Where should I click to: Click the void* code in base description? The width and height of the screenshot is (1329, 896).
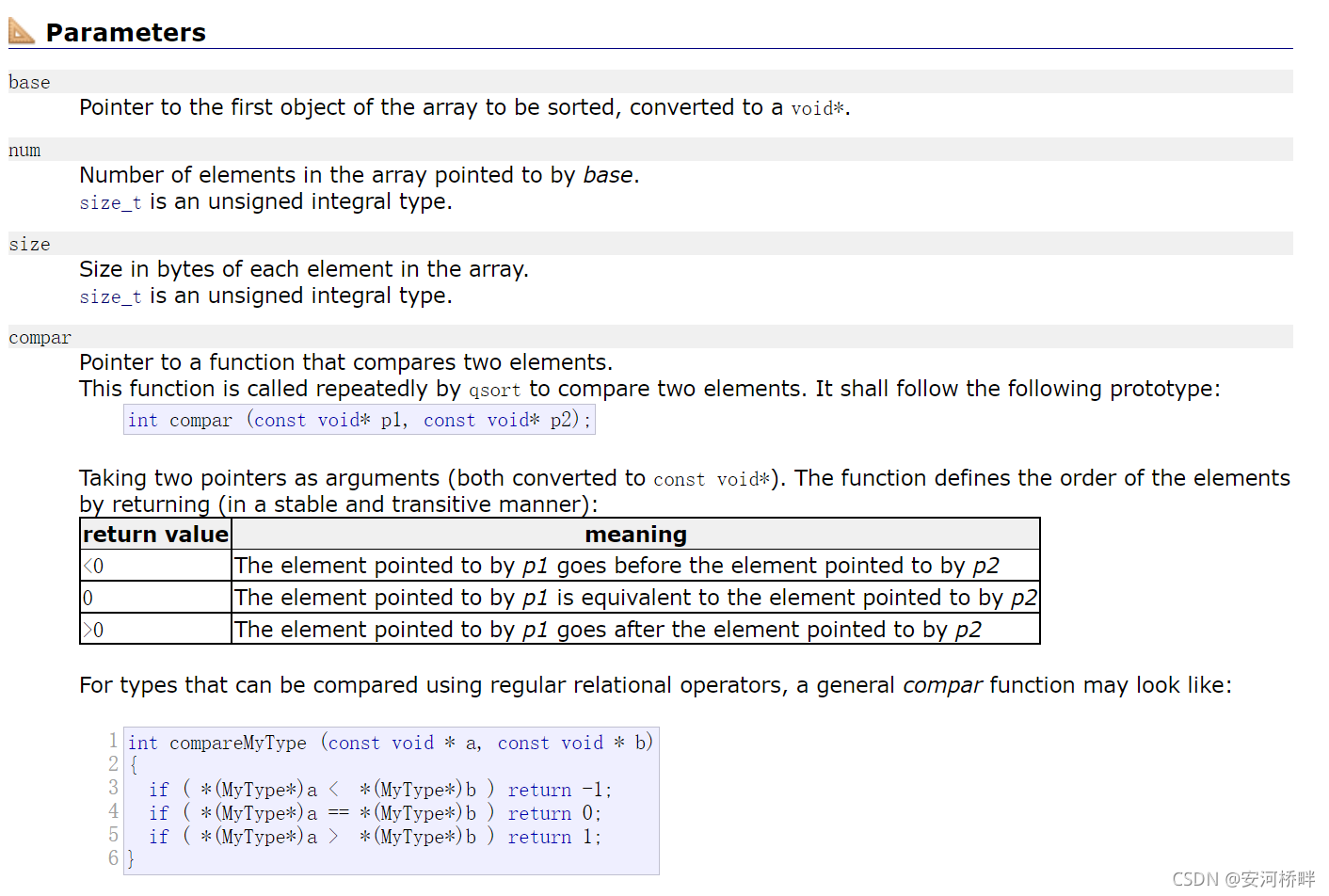[817, 108]
